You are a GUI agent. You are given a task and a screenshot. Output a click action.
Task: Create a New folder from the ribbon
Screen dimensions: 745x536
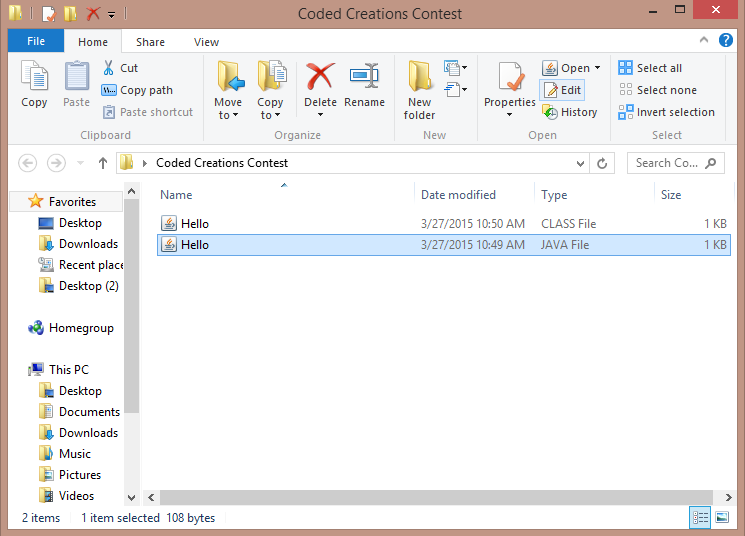tap(420, 90)
